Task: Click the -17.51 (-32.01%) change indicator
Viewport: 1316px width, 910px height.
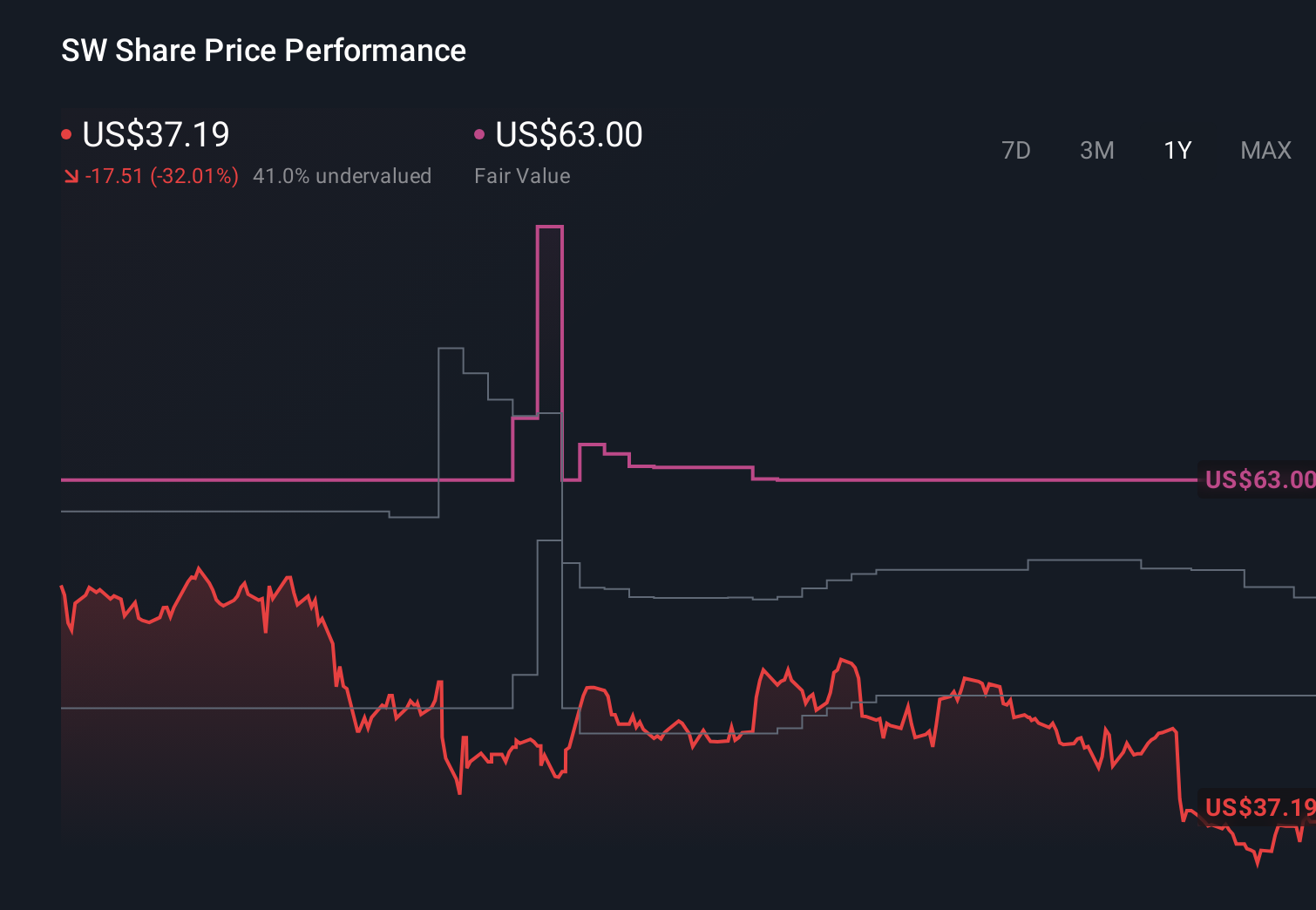Action: [x=163, y=175]
